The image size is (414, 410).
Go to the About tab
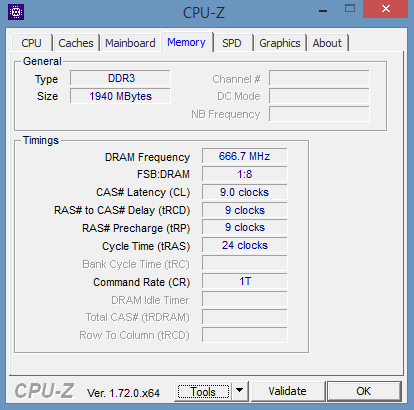click(x=327, y=43)
